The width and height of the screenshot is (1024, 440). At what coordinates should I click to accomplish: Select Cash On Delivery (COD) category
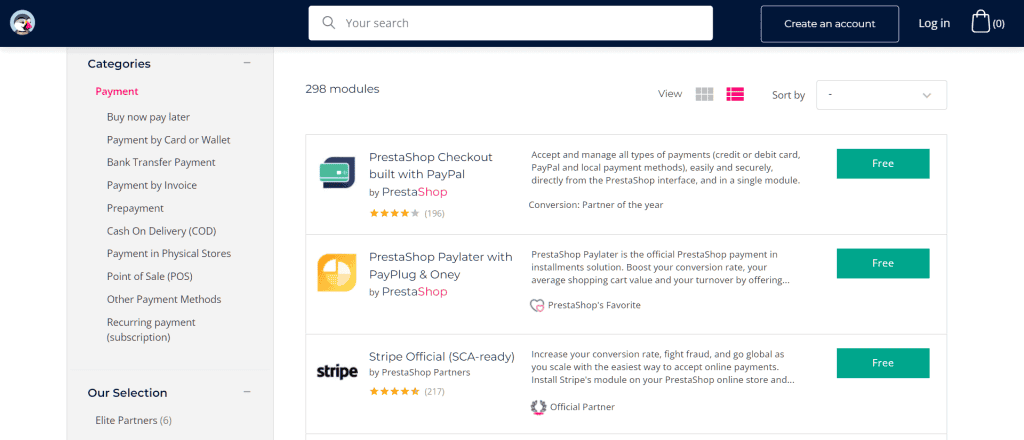click(161, 231)
